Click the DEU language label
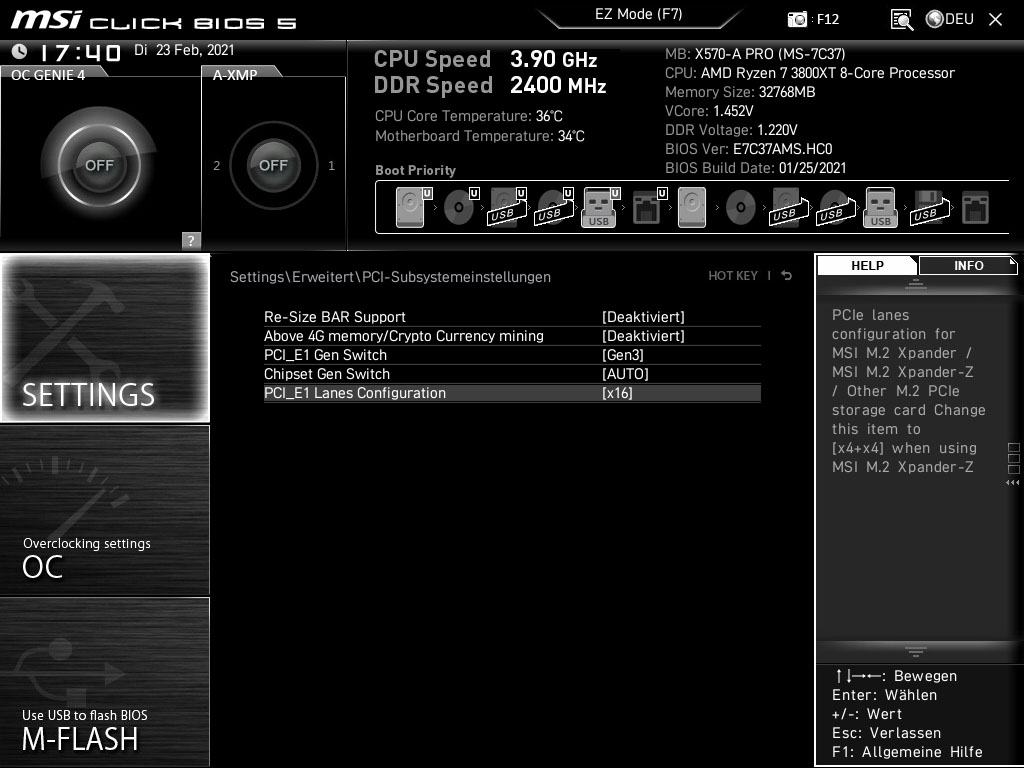The height and width of the screenshot is (768, 1024). tap(959, 19)
